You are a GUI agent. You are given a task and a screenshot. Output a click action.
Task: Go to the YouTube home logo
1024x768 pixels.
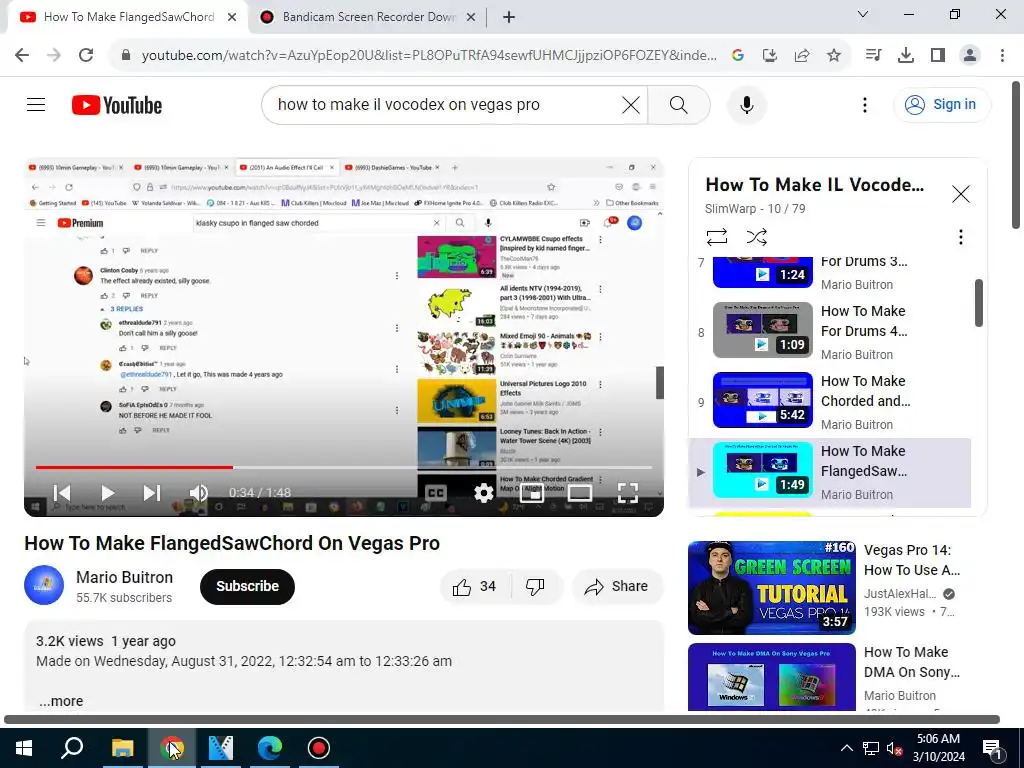point(117,105)
